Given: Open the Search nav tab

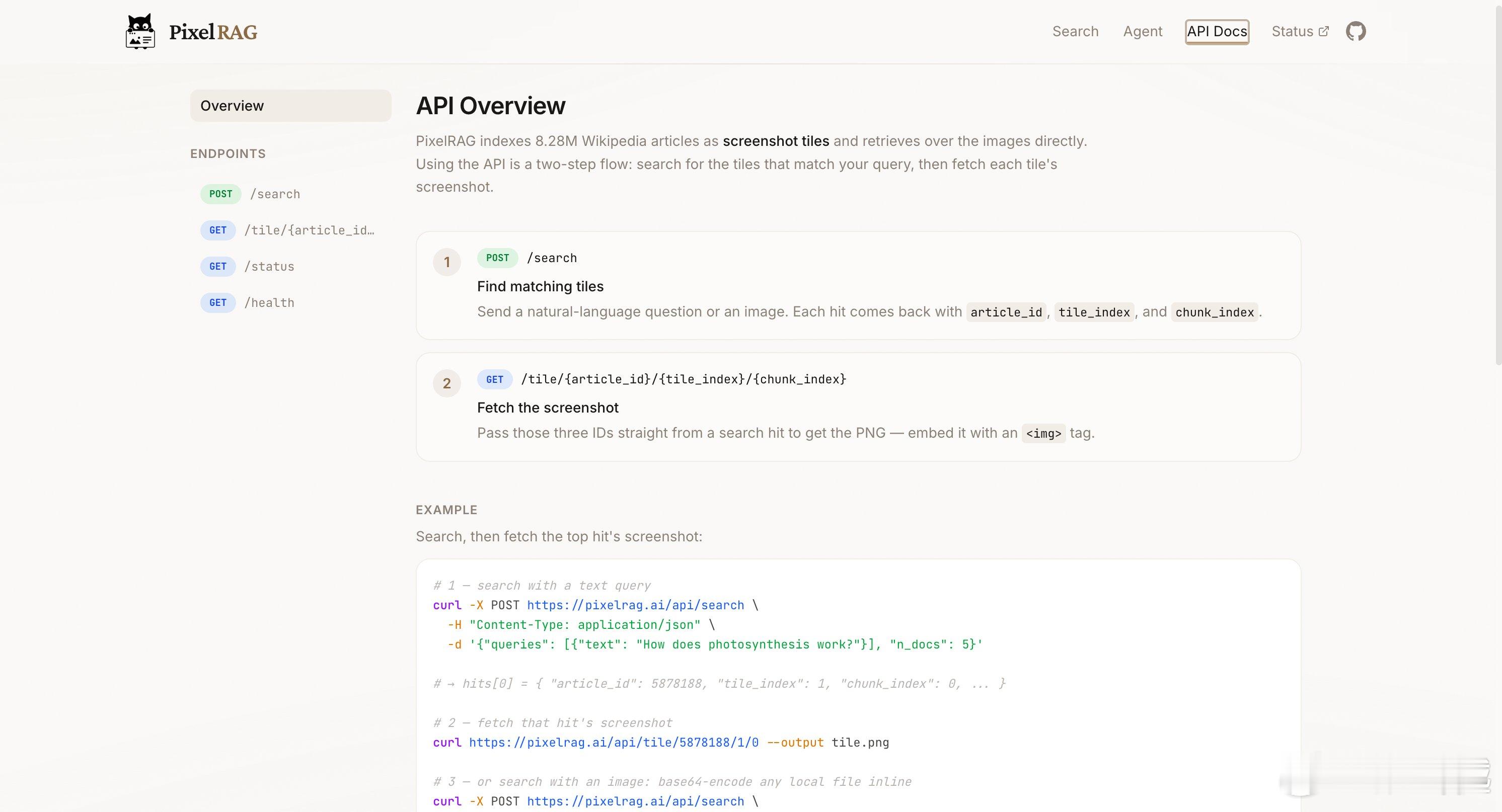Looking at the screenshot, I should pos(1075,32).
